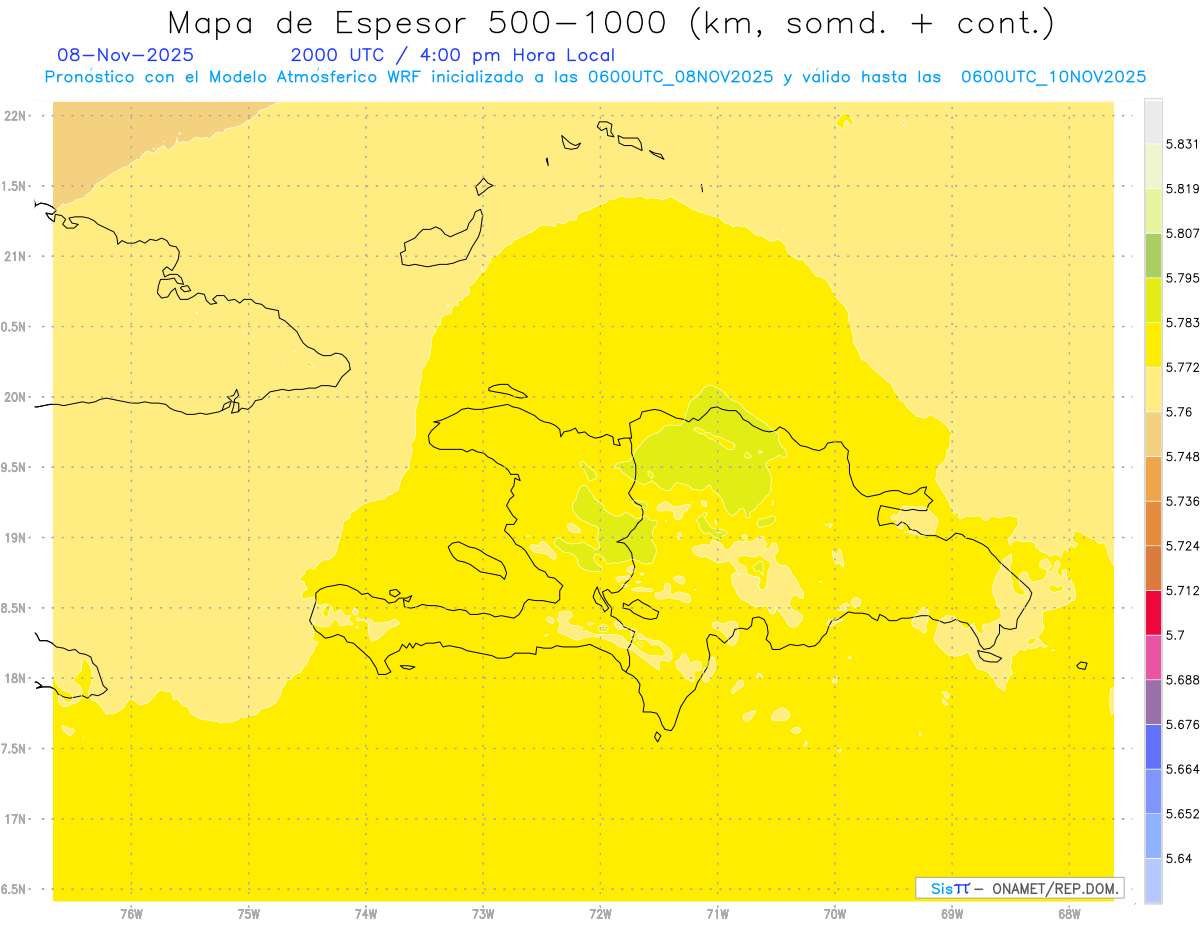Select the "21N" latitude label
1200x927 pixels.
(x=16, y=256)
